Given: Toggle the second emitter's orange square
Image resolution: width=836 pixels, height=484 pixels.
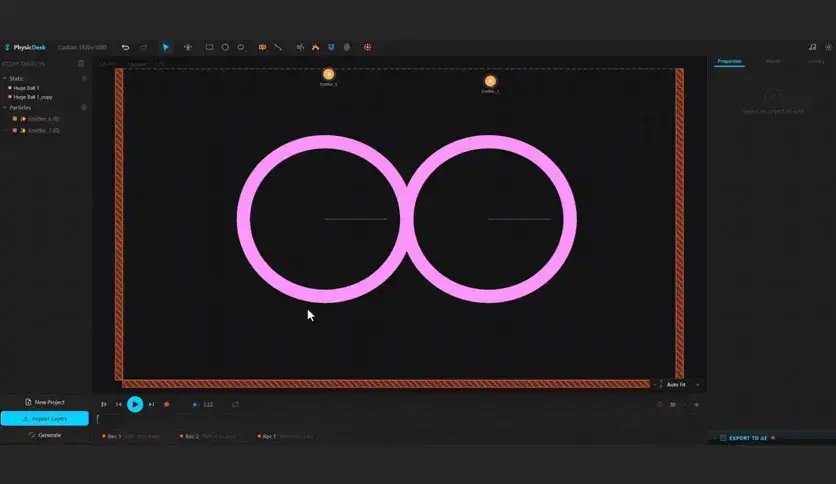Looking at the screenshot, I should click(14, 131).
